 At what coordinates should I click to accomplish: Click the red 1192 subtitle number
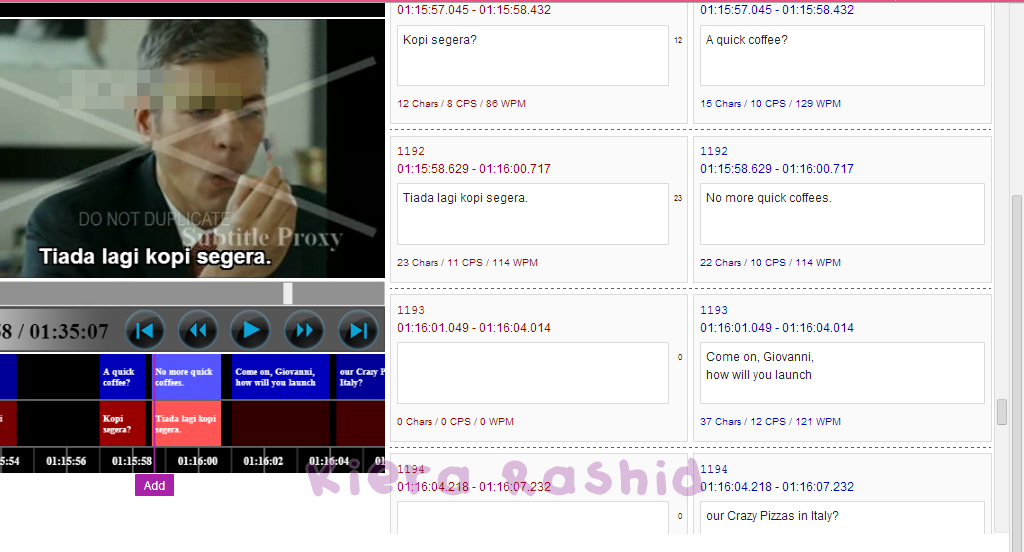[x=411, y=151]
